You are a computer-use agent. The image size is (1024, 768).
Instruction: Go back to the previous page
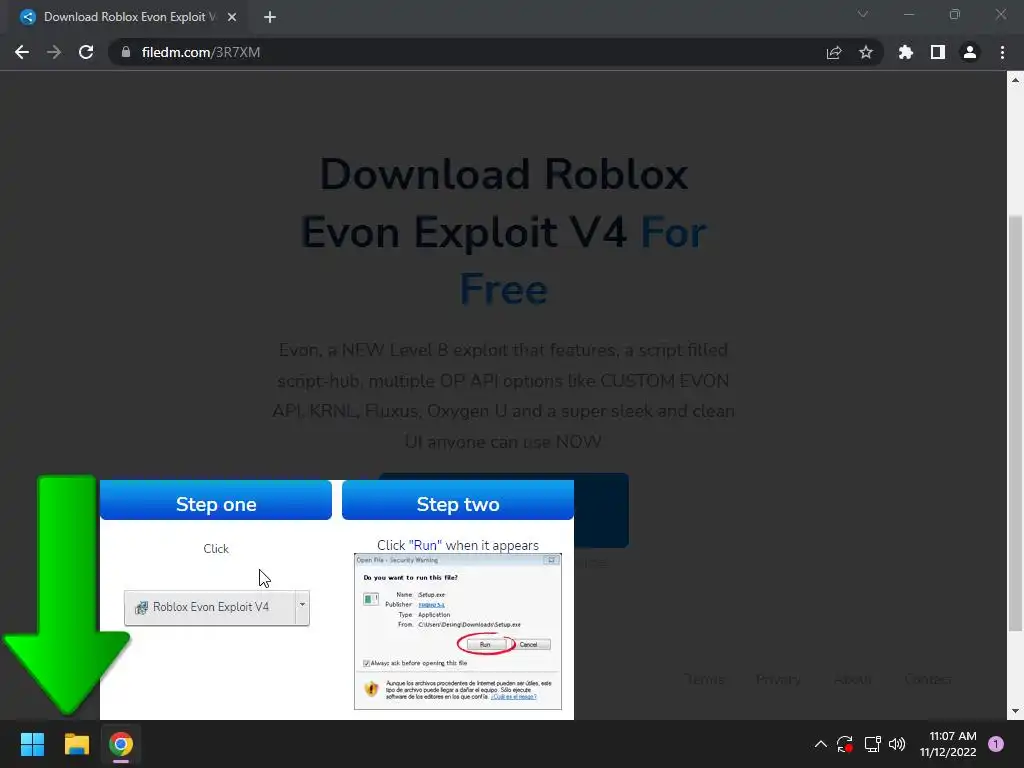point(22,52)
